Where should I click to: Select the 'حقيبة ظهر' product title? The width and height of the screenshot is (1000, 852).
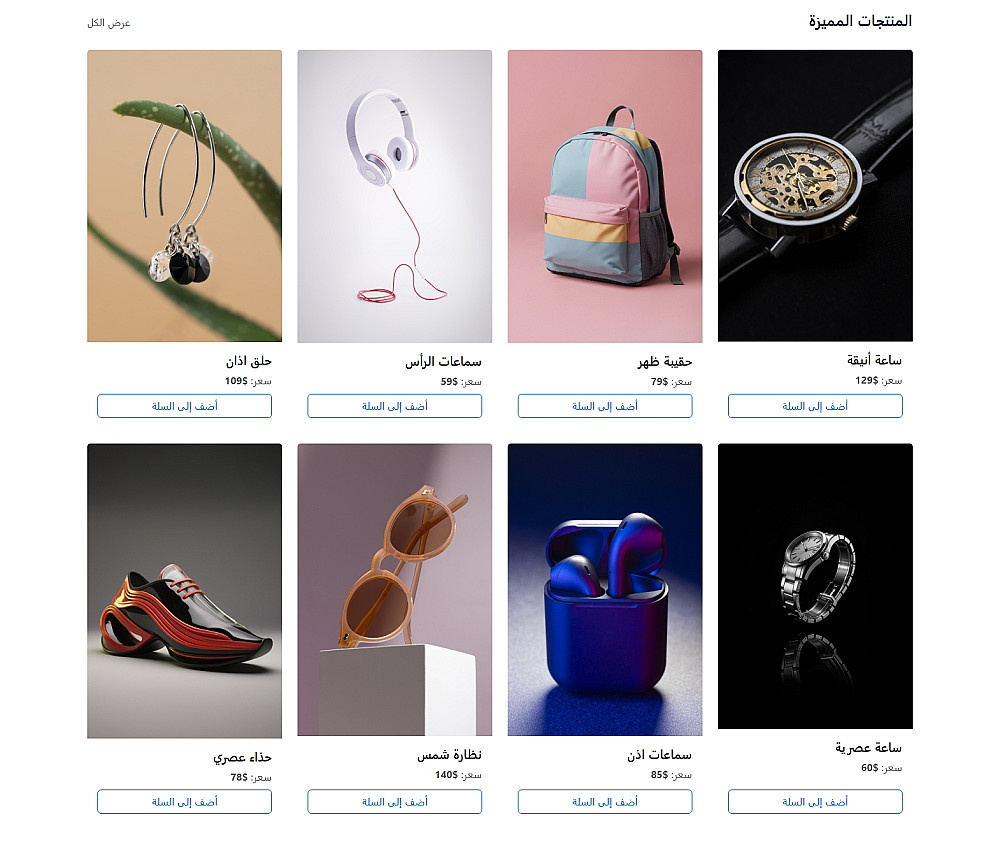pos(665,362)
